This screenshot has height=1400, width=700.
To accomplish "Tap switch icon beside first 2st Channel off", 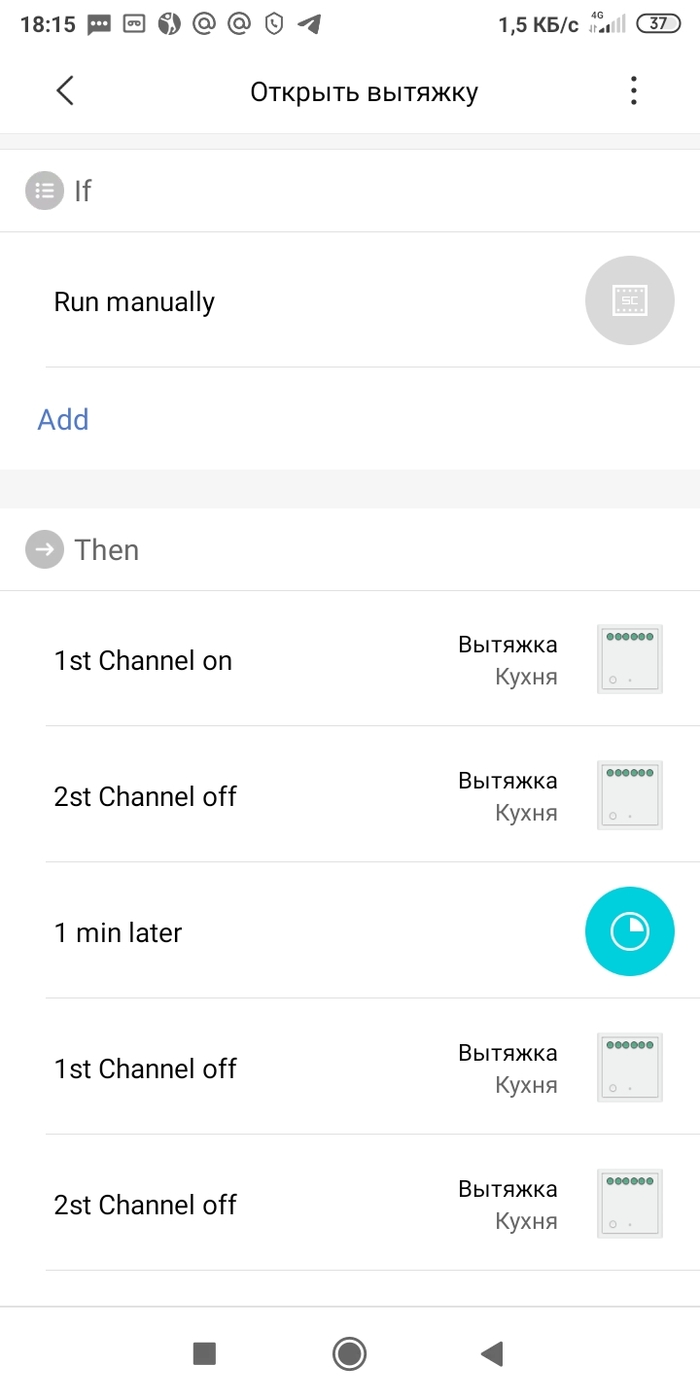I will [629, 796].
